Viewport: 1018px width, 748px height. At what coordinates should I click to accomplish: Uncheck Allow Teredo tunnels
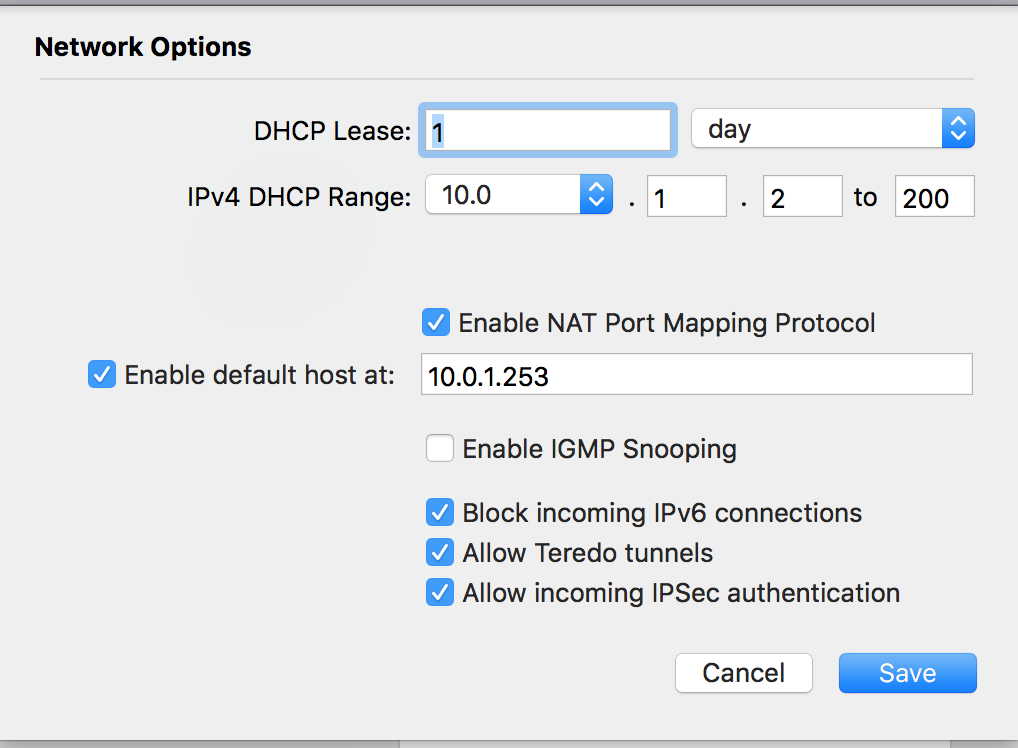(440, 553)
